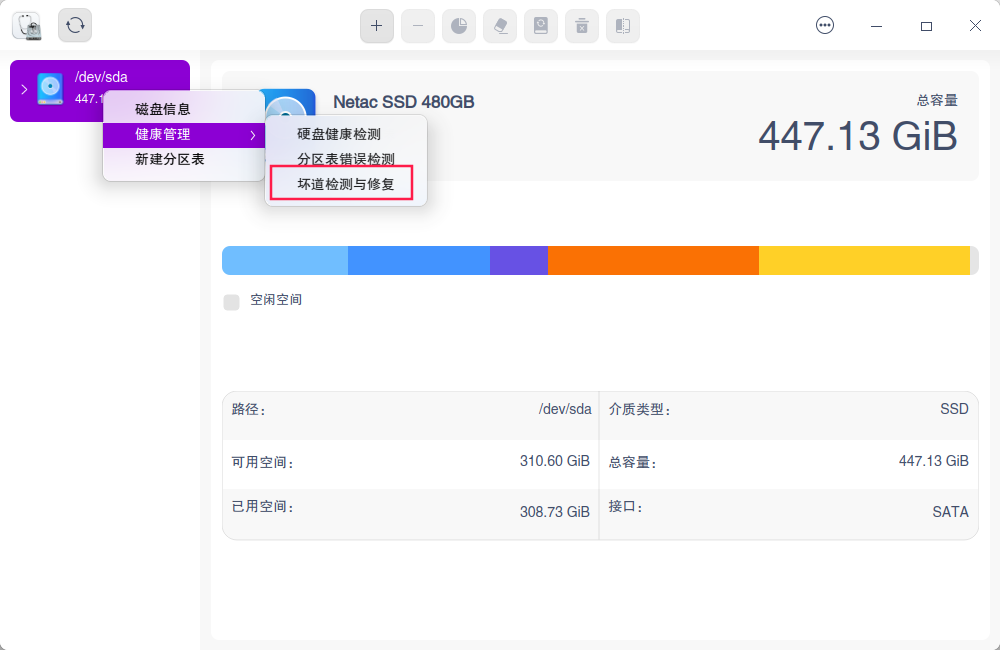Viewport: 1000px width, 650px height.
Task: Select the rightmost partition split toolbar icon
Action: coord(623,26)
